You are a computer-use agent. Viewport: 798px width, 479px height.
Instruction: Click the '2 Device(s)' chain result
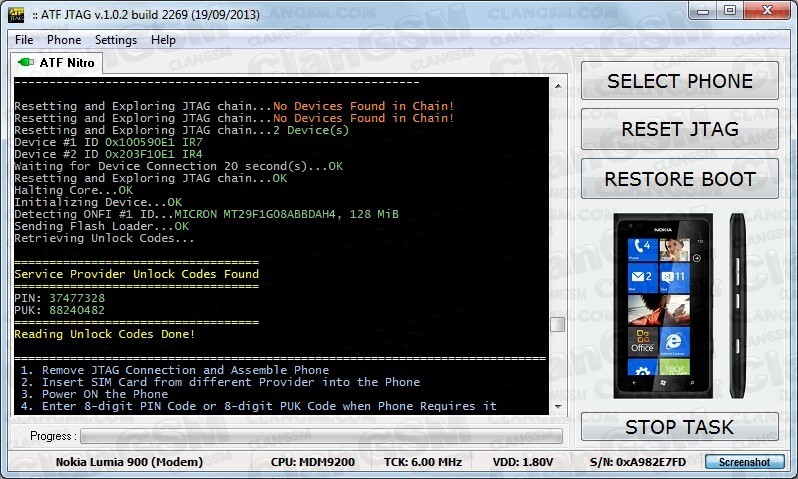pyautogui.click(x=311, y=130)
